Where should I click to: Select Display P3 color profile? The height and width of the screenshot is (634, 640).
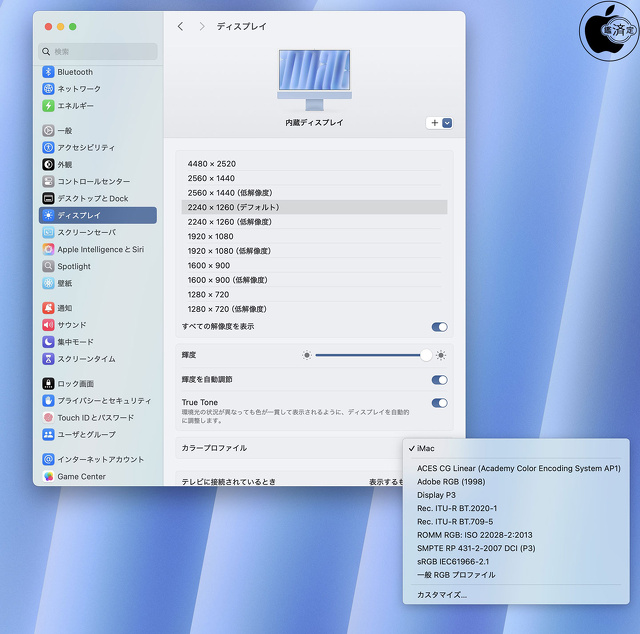pos(437,495)
